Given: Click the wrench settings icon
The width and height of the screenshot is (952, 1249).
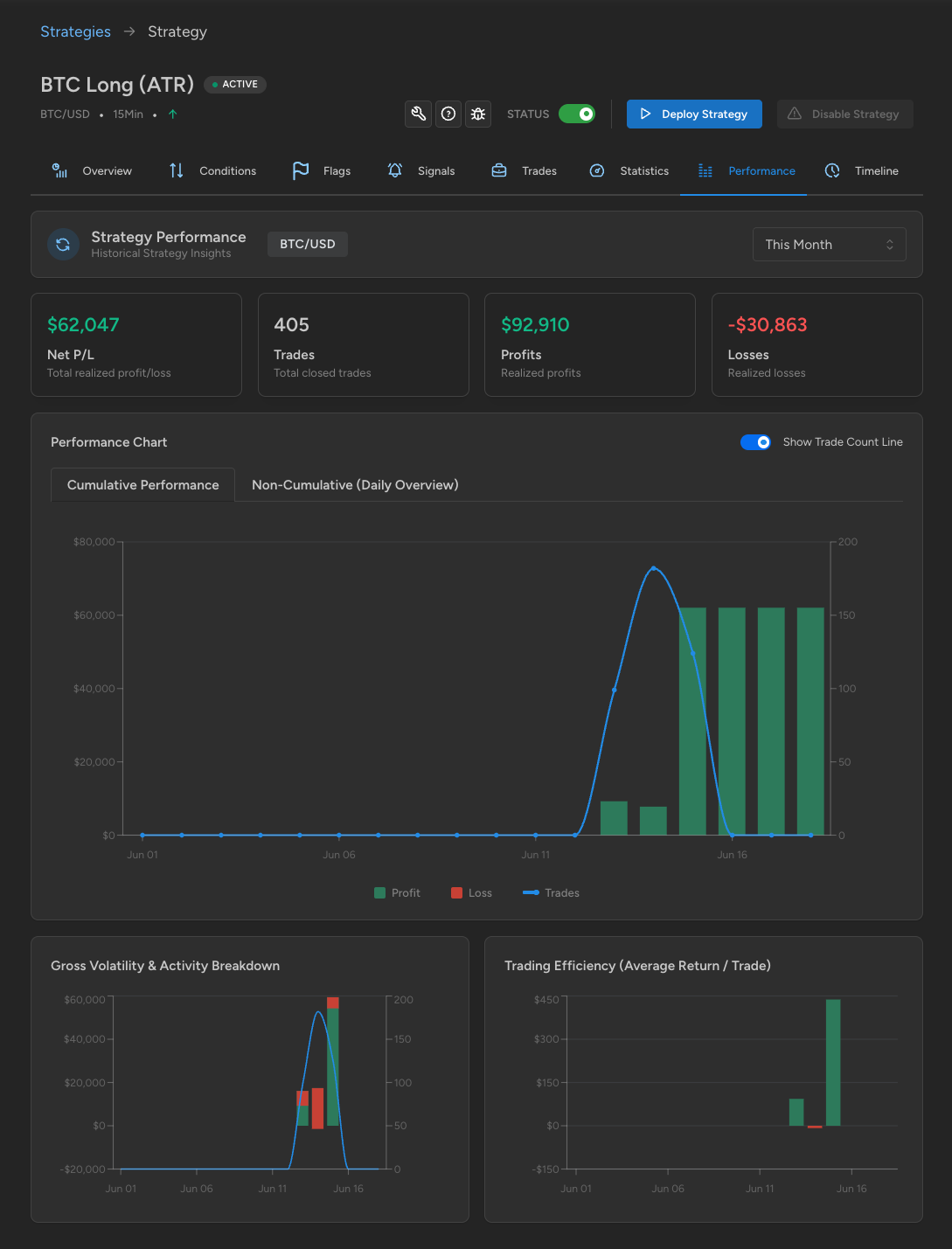Looking at the screenshot, I should [x=419, y=114].
